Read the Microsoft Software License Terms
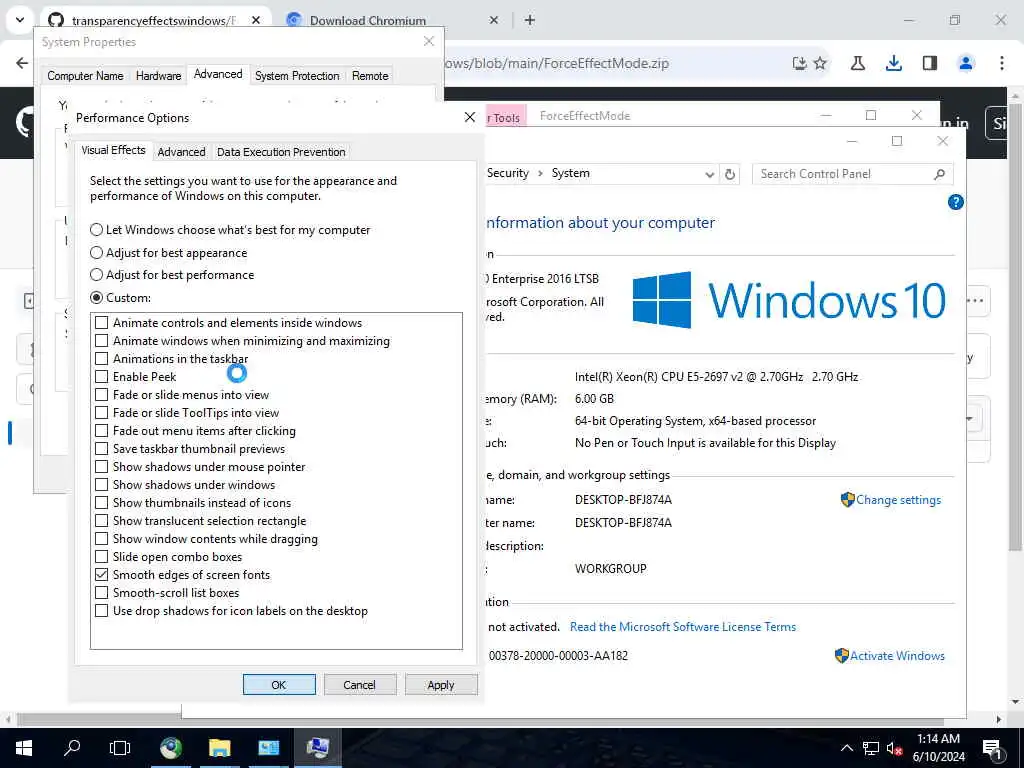 click(682, 627)
